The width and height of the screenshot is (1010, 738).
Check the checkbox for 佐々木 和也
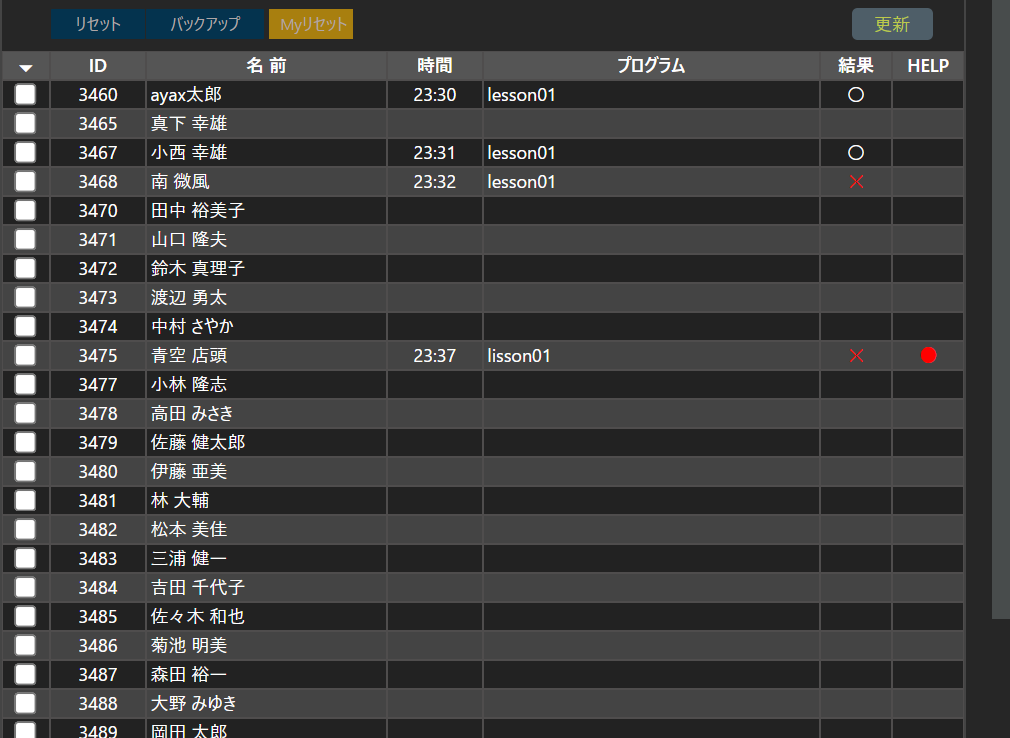[24, 616]
